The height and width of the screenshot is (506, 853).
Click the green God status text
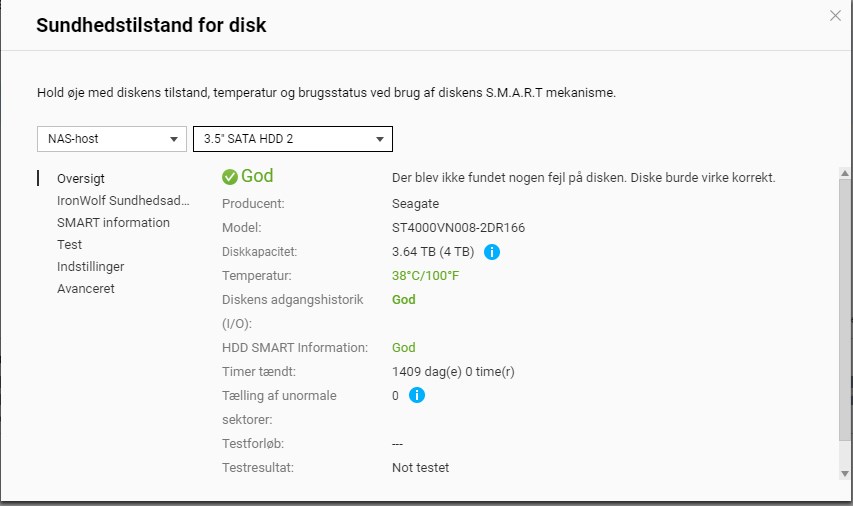[257, 176]
